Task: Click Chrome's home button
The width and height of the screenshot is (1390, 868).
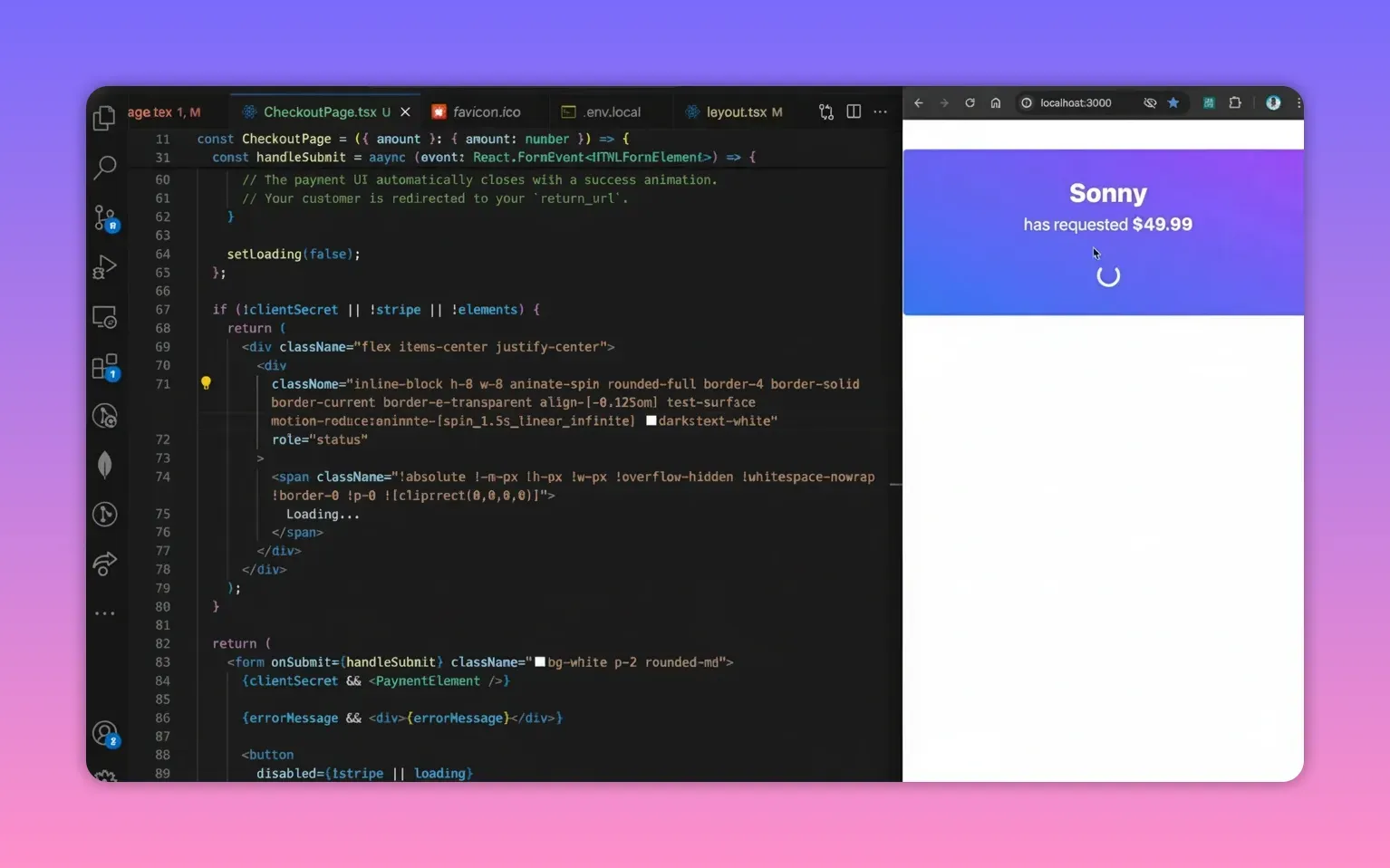Action: point(996,102)
